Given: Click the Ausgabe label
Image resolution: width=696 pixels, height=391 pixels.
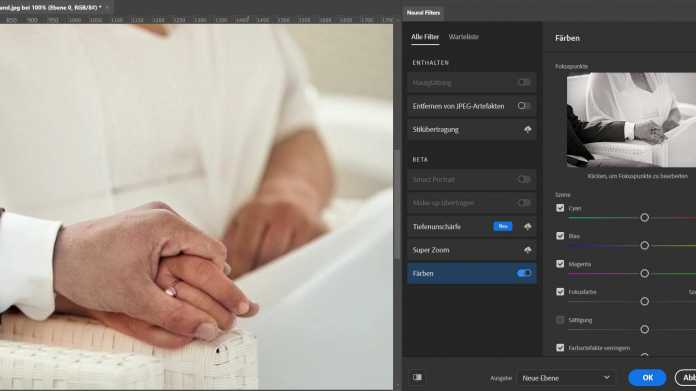Looking at the screenshot, I should 501,379.
